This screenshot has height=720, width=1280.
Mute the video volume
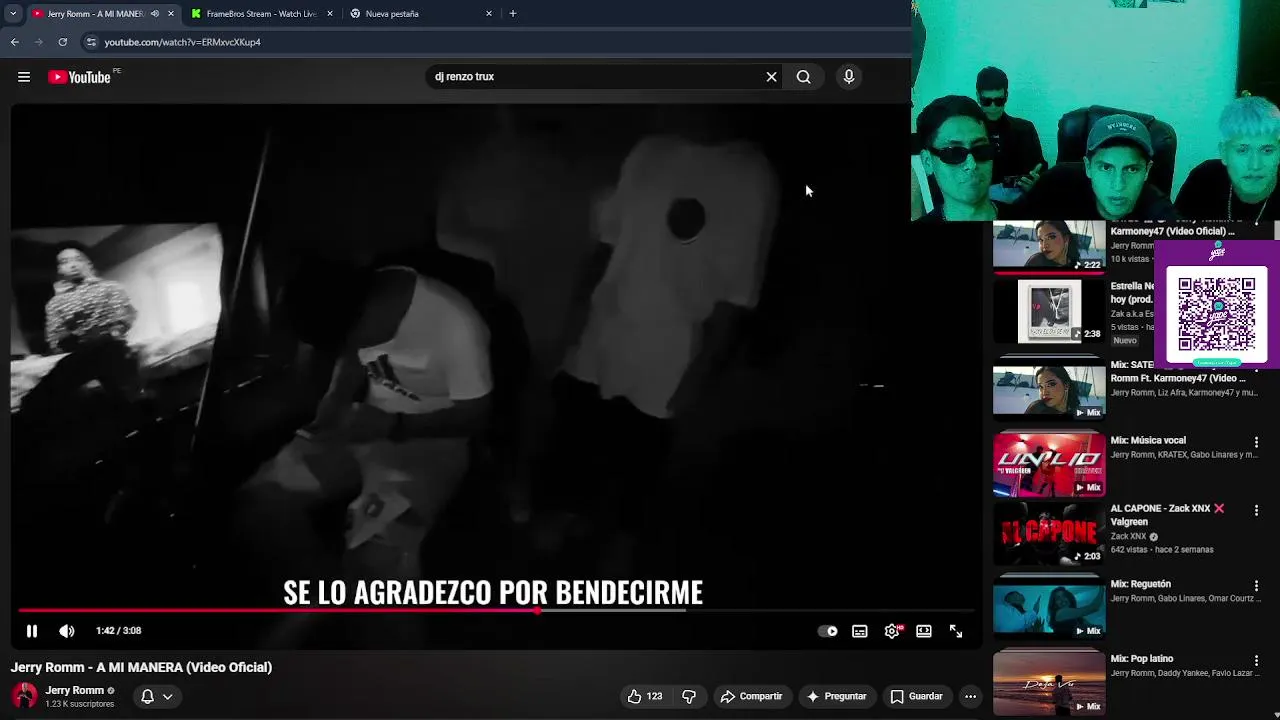point(67,631)
